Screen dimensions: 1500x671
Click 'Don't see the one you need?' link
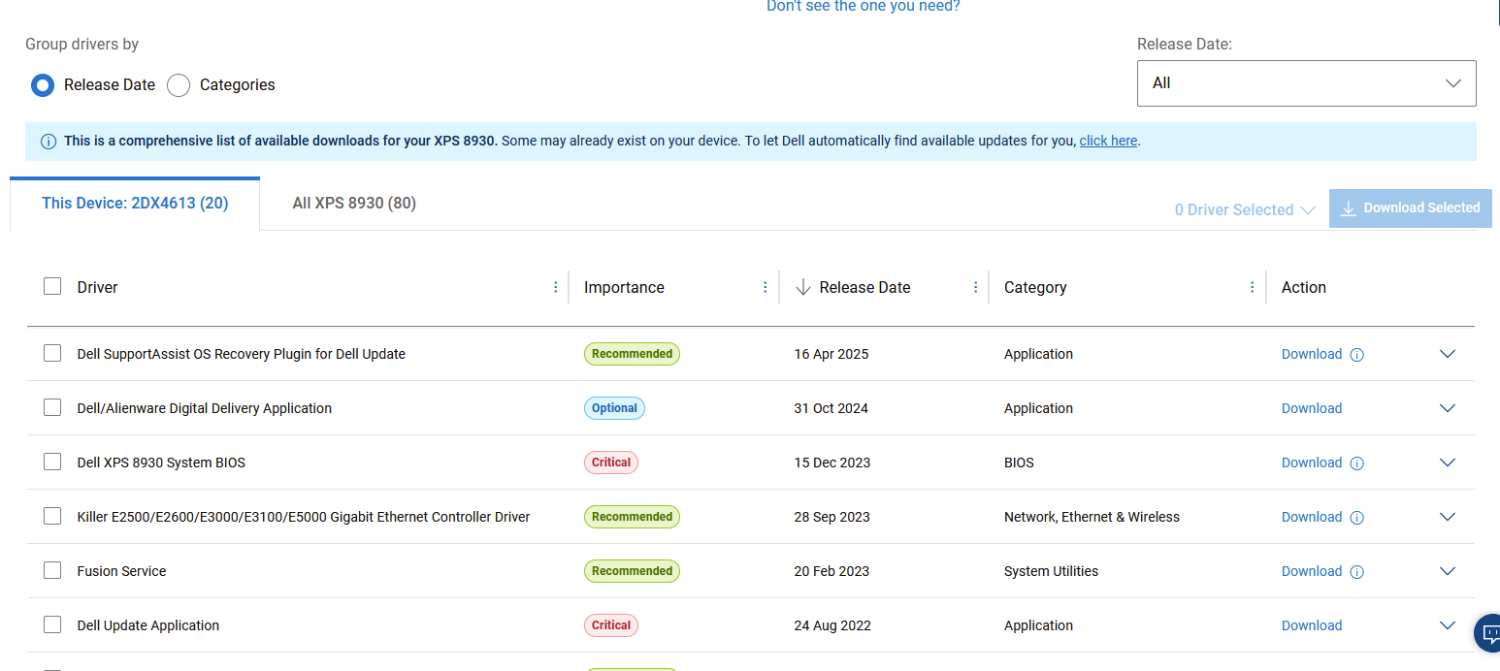click(x=863, y=6)
